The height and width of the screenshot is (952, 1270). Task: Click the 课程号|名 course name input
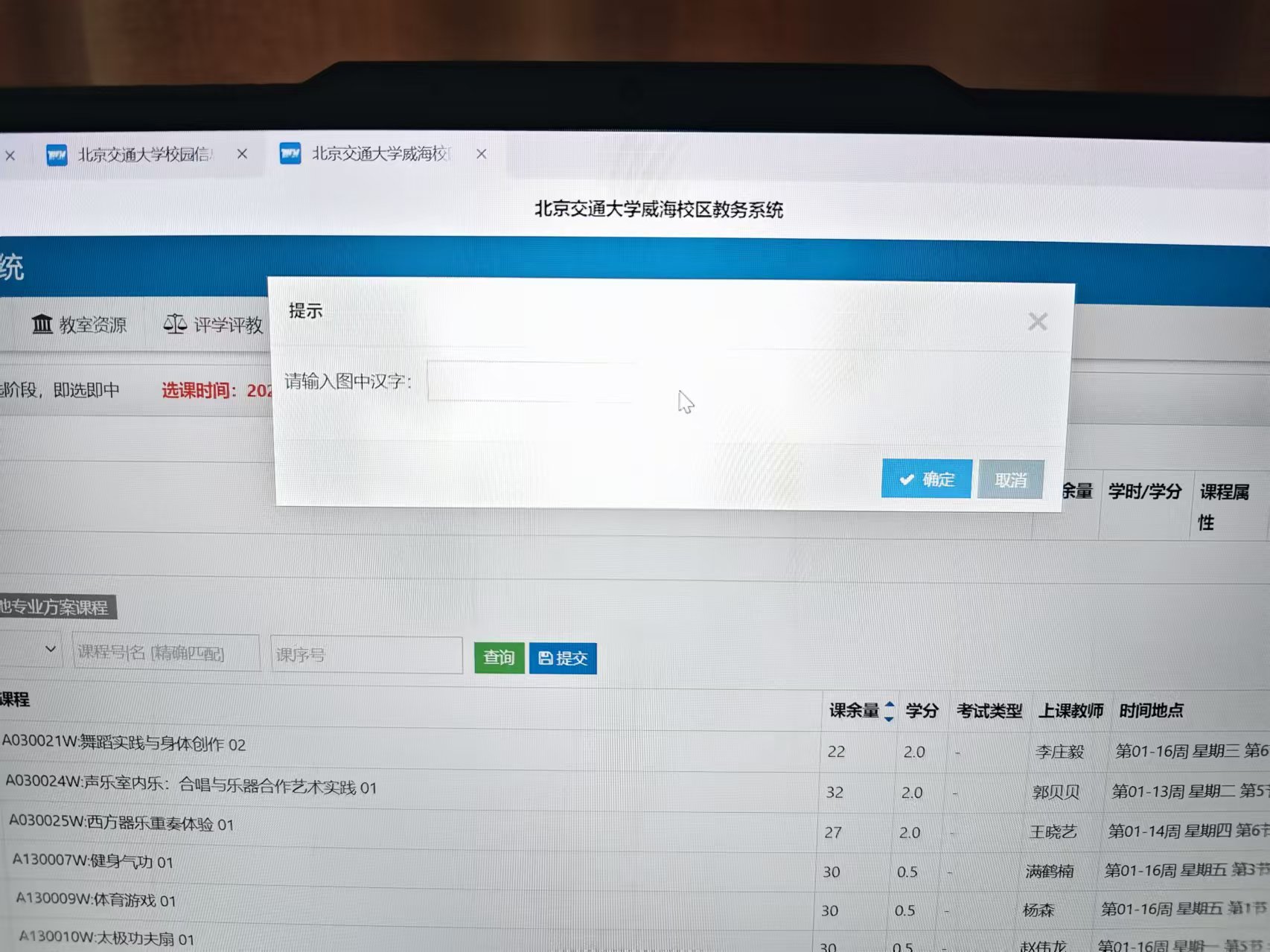click(165, 653)
